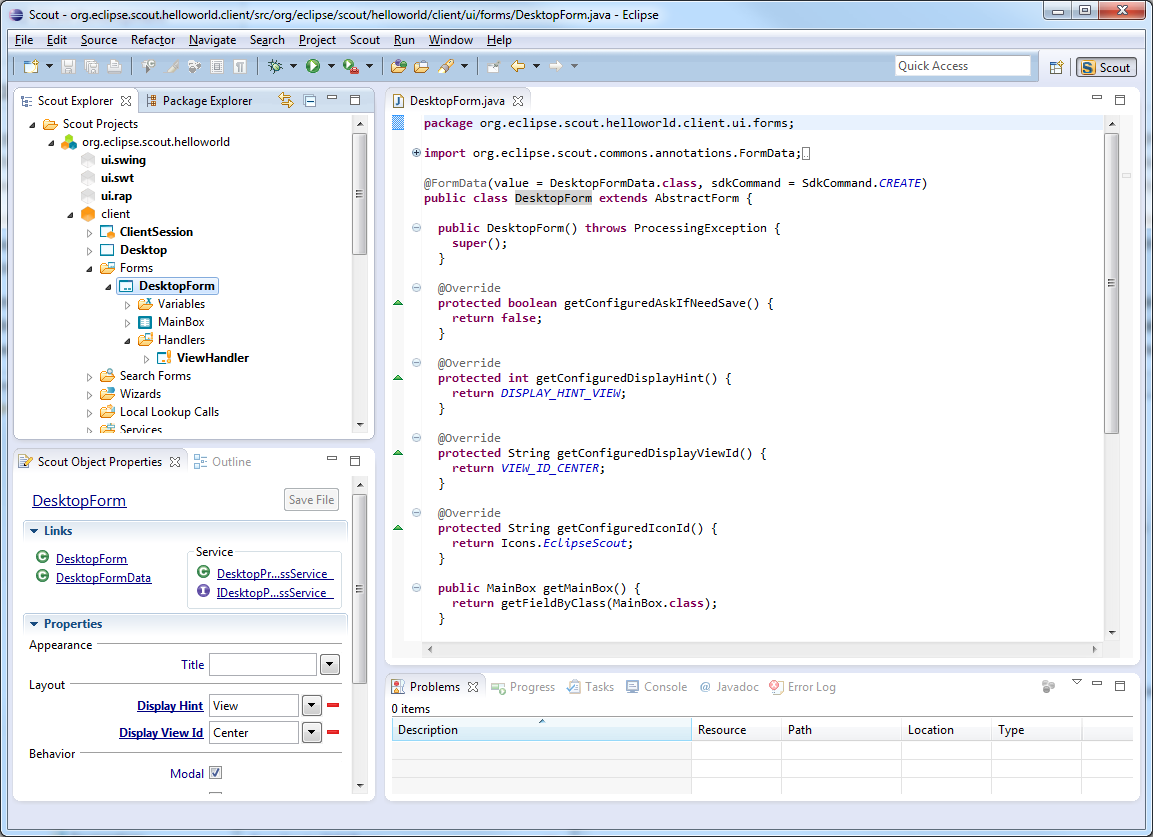Click the Quick Access search field
This screenshot has width=1153, height=837.
(963, 65)
